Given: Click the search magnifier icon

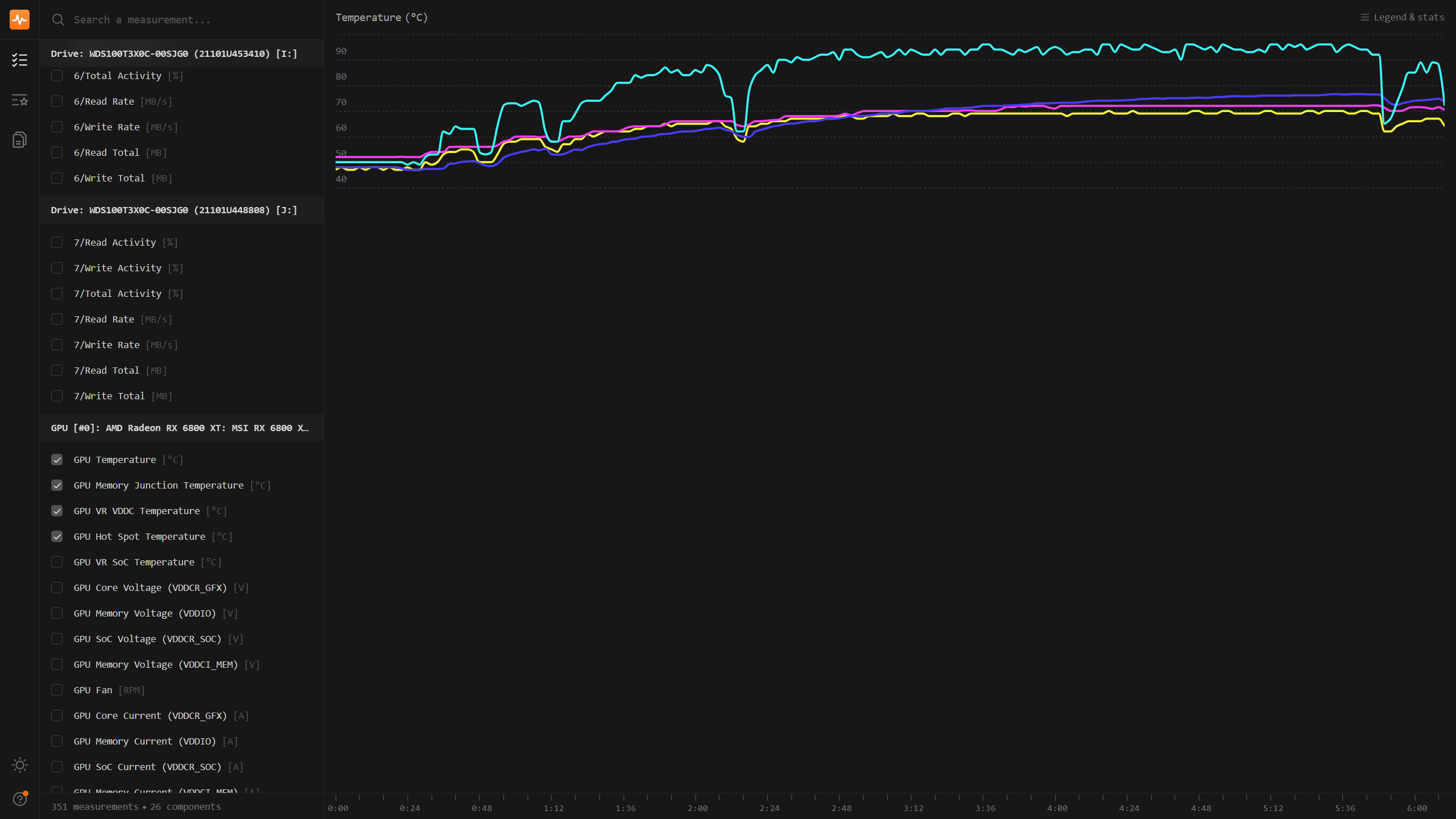Looking at the screenshot, I should click(58, 20).
